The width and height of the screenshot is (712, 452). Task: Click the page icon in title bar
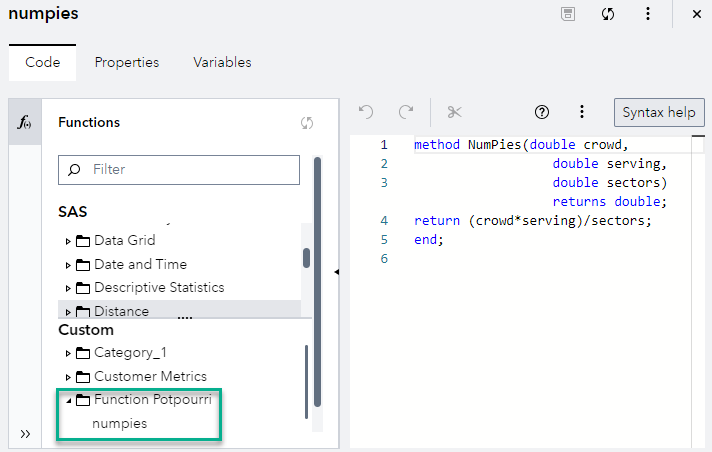click(x=567, y=14)
